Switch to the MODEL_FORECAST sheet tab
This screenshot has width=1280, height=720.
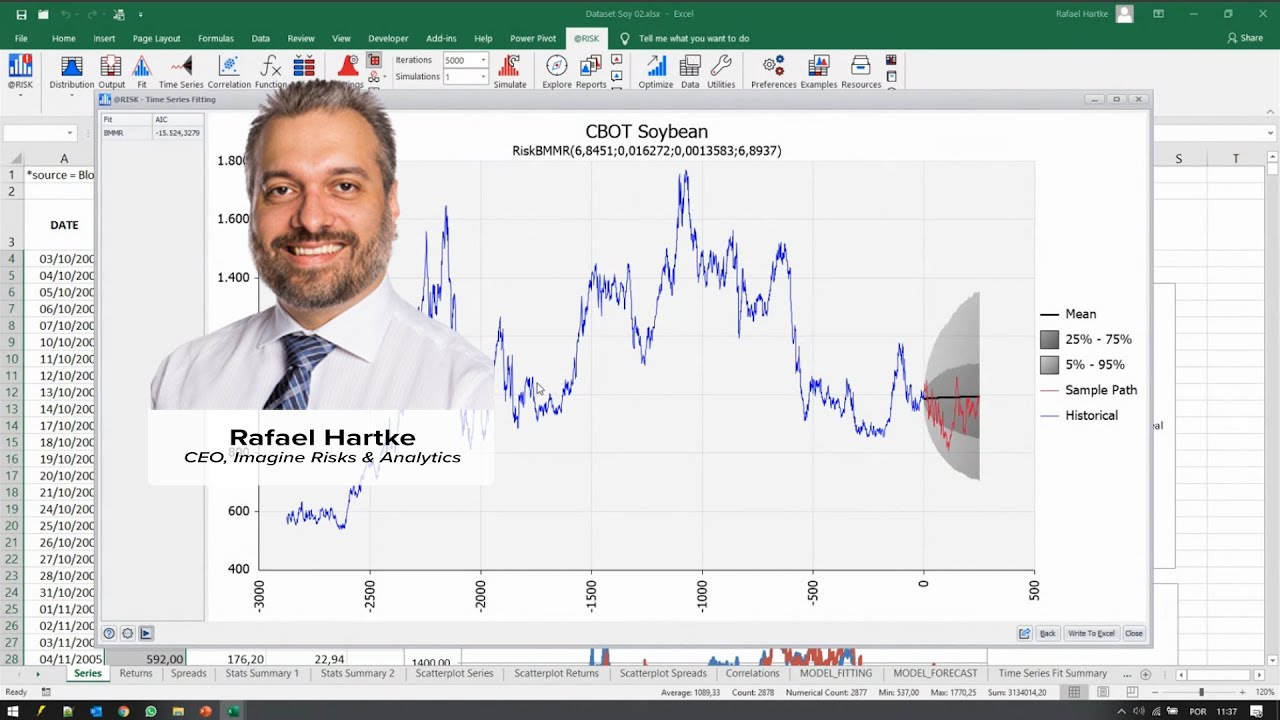(x=935, y=673)
